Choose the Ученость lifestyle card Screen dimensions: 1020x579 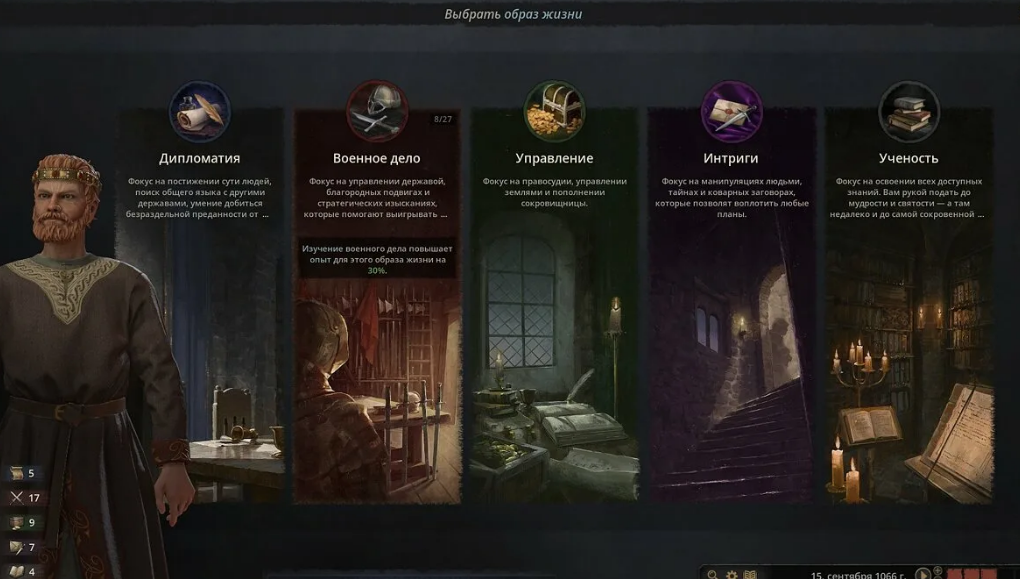tap(909, 306)
